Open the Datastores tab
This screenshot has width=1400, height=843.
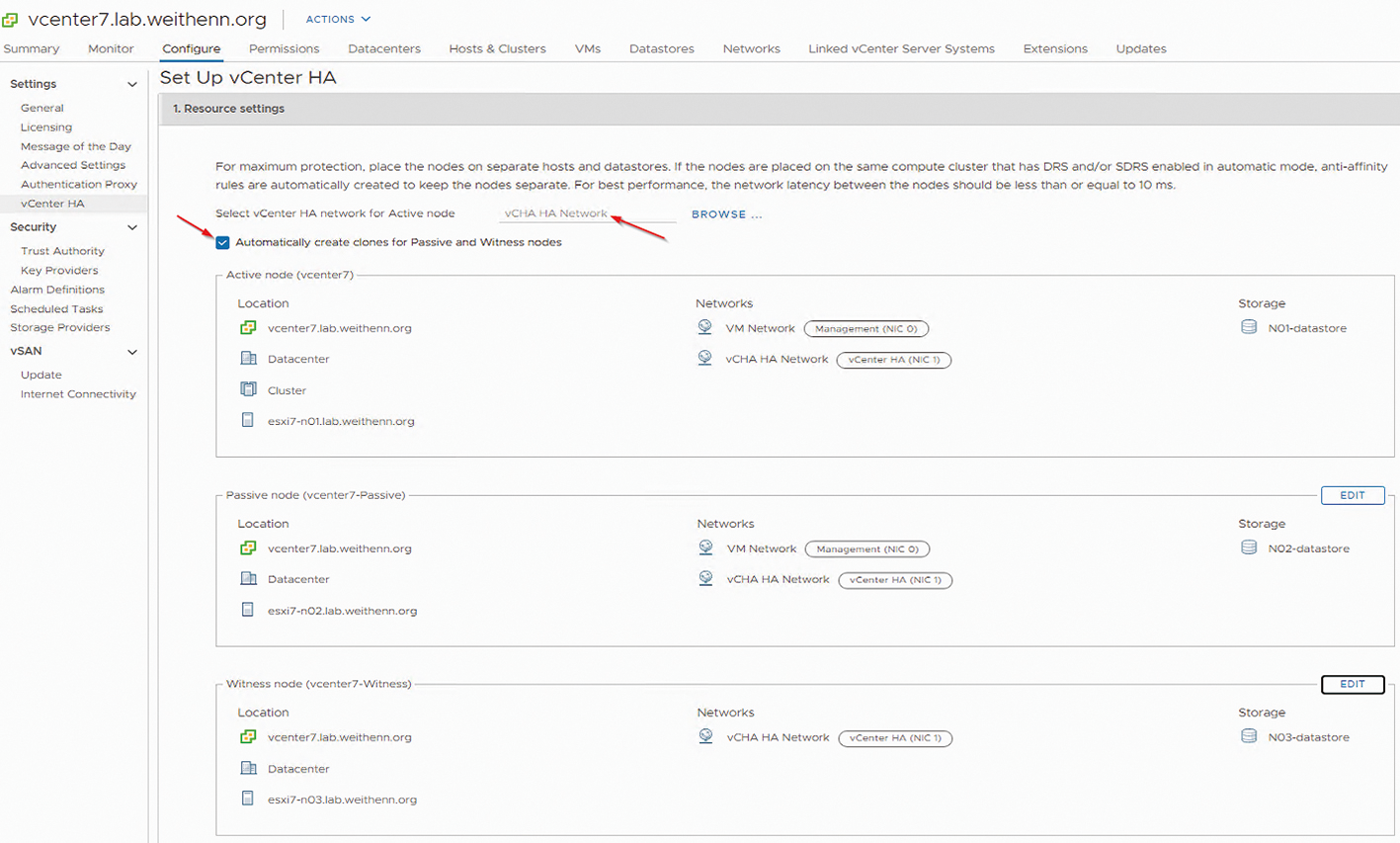point(662,48)
